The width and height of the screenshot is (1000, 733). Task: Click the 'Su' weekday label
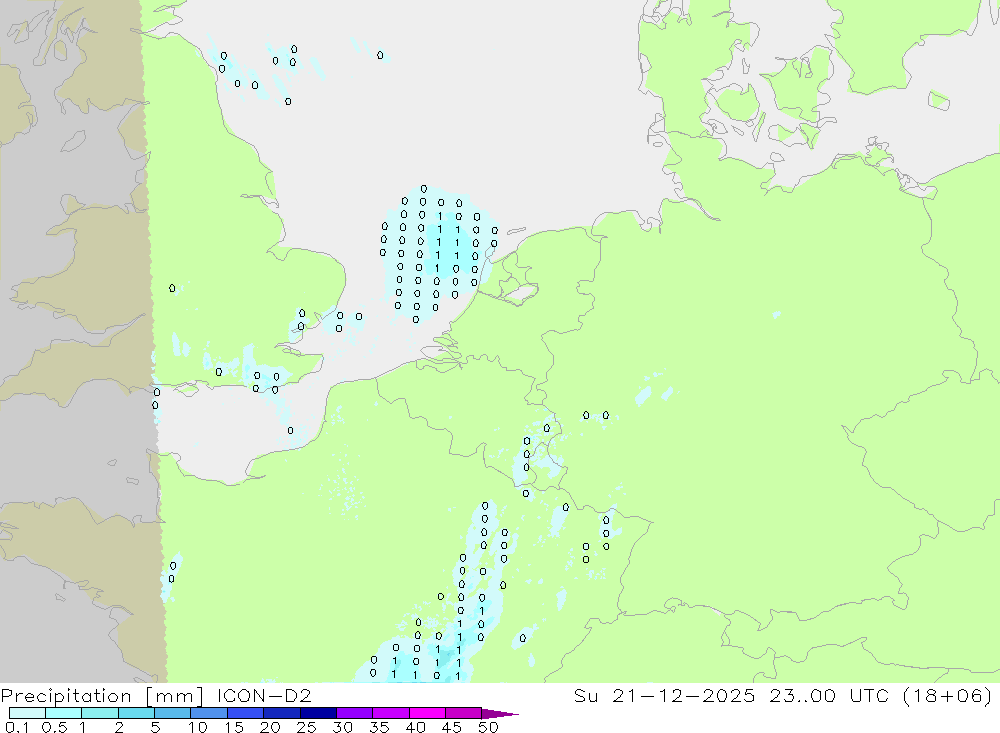[x=585, y=695]
